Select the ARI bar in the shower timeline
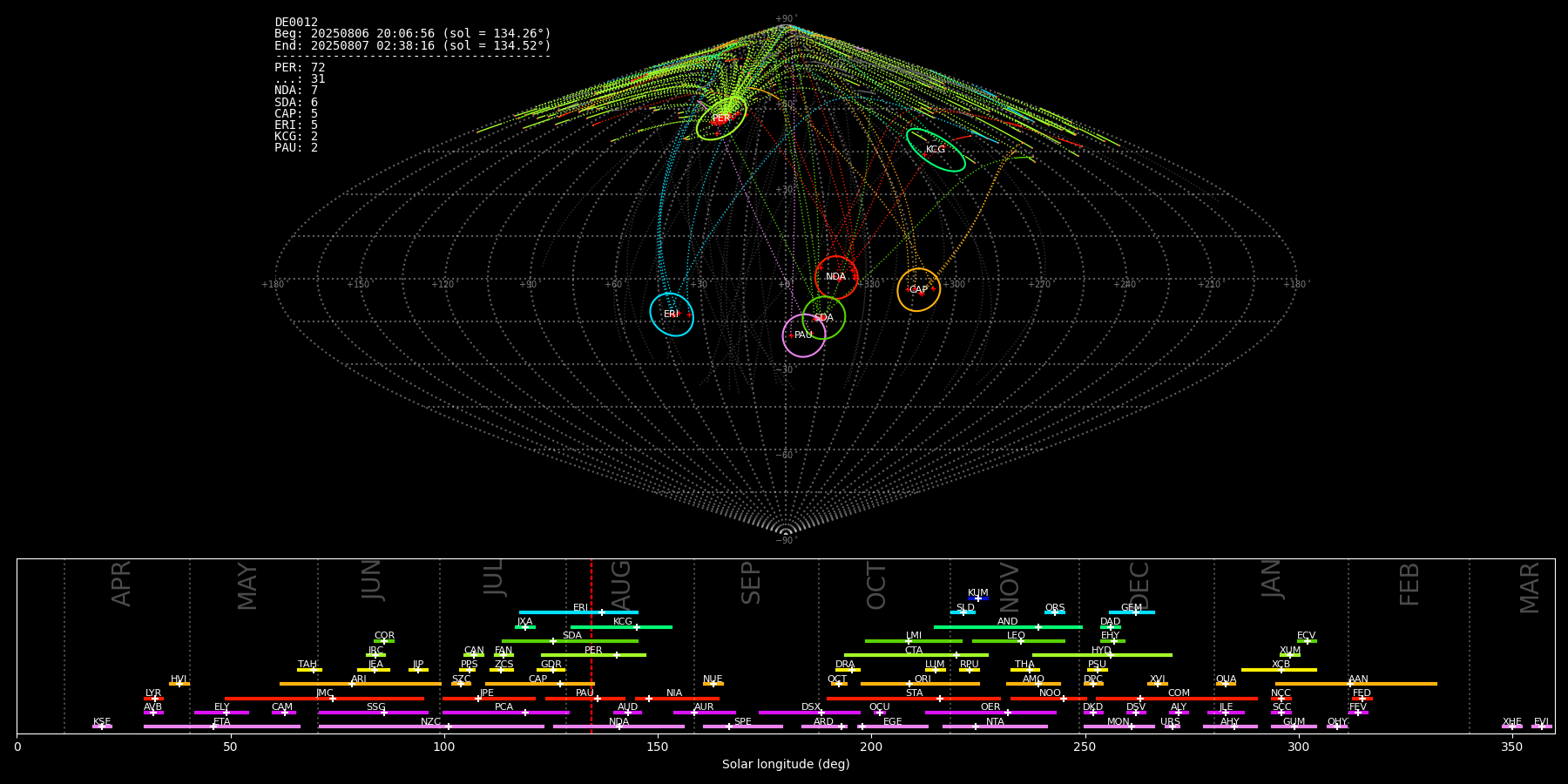The width and height of the screenshot is (1568, 784). (361, 684)
